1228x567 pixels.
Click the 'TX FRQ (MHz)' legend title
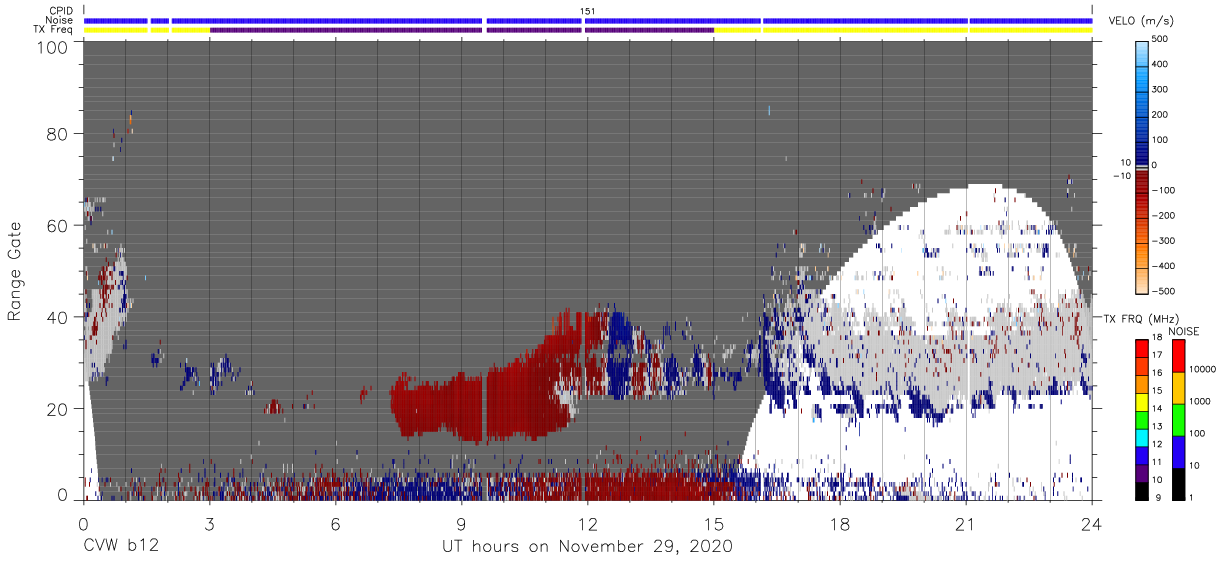(1141, 318)
